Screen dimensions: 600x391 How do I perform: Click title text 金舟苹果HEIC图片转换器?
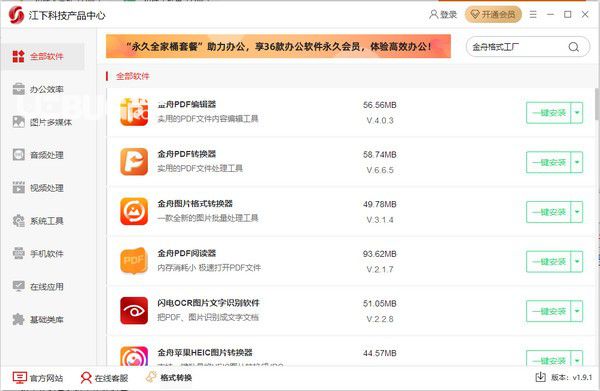(205, 352)
